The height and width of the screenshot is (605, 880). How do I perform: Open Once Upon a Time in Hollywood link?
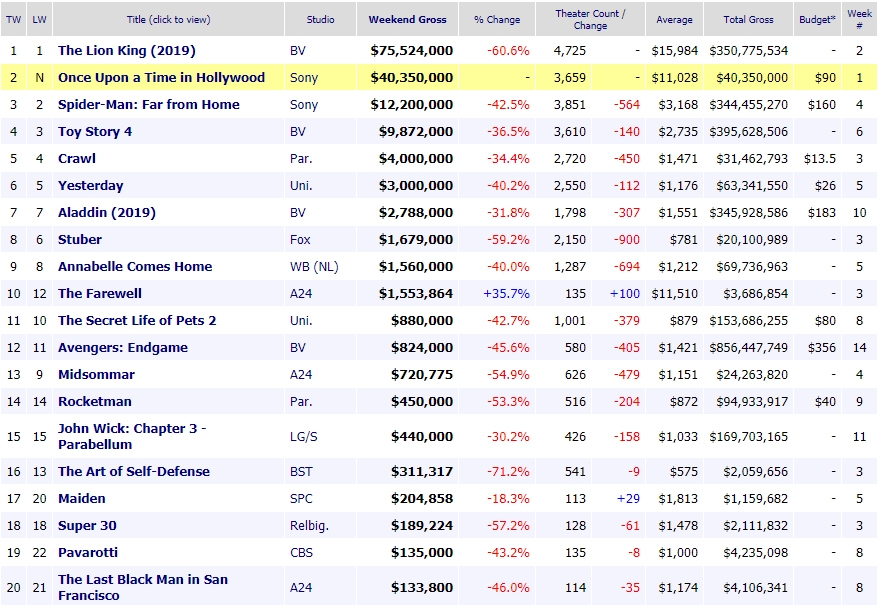(162, 77)
